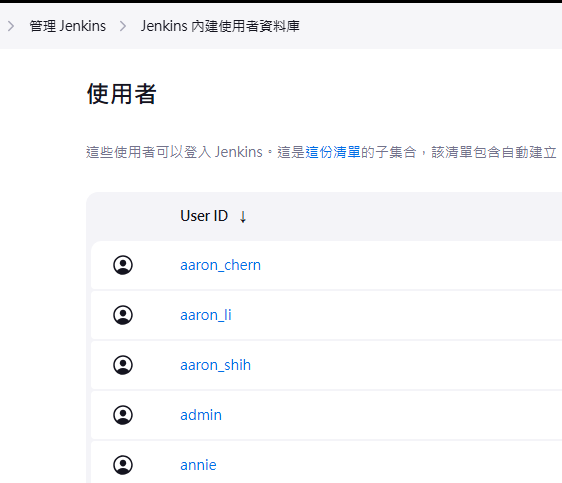
Task: Click the avatar icon for aaron_chern
Action: (123, 265)
